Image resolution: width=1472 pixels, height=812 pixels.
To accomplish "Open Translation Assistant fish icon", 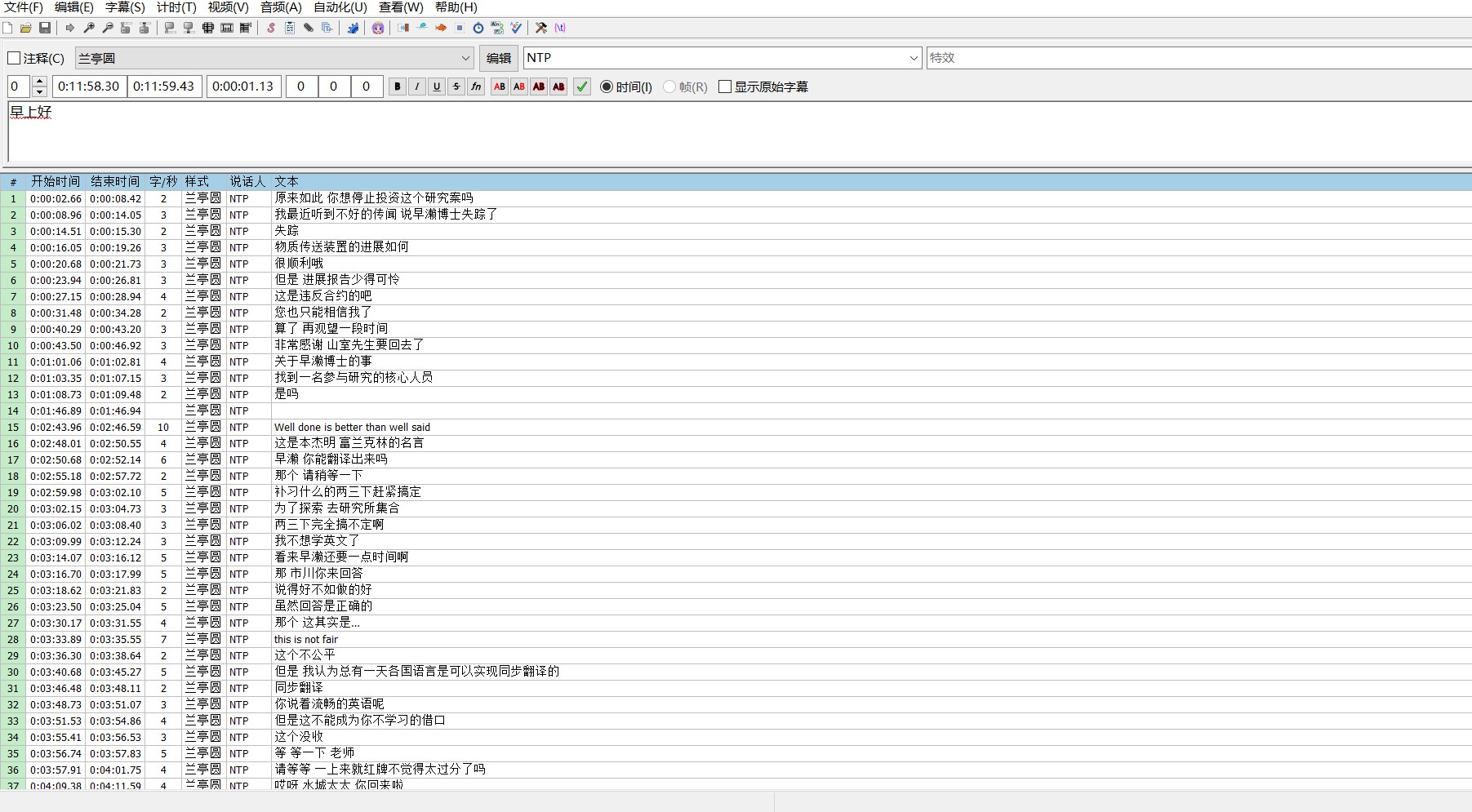I will click(441, 28).
